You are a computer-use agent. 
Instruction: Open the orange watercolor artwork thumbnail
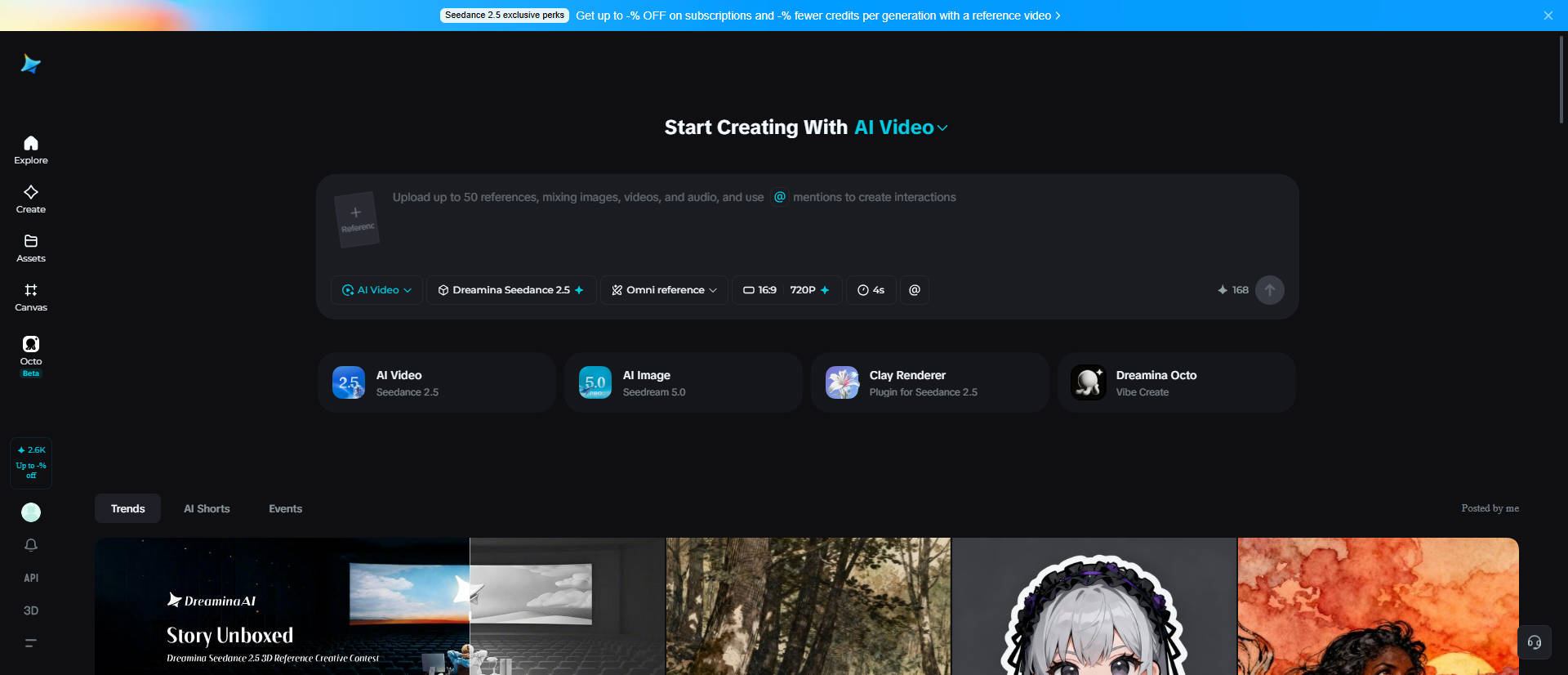1379,606
